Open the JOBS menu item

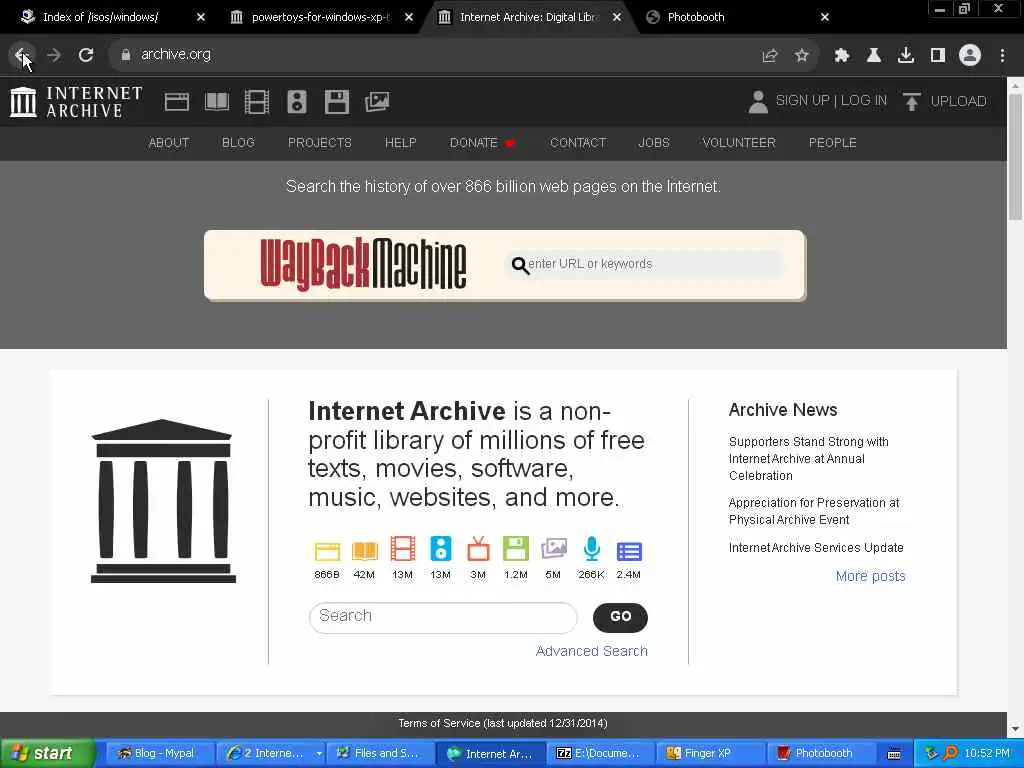pyautogui.click(x=654, y=143)
